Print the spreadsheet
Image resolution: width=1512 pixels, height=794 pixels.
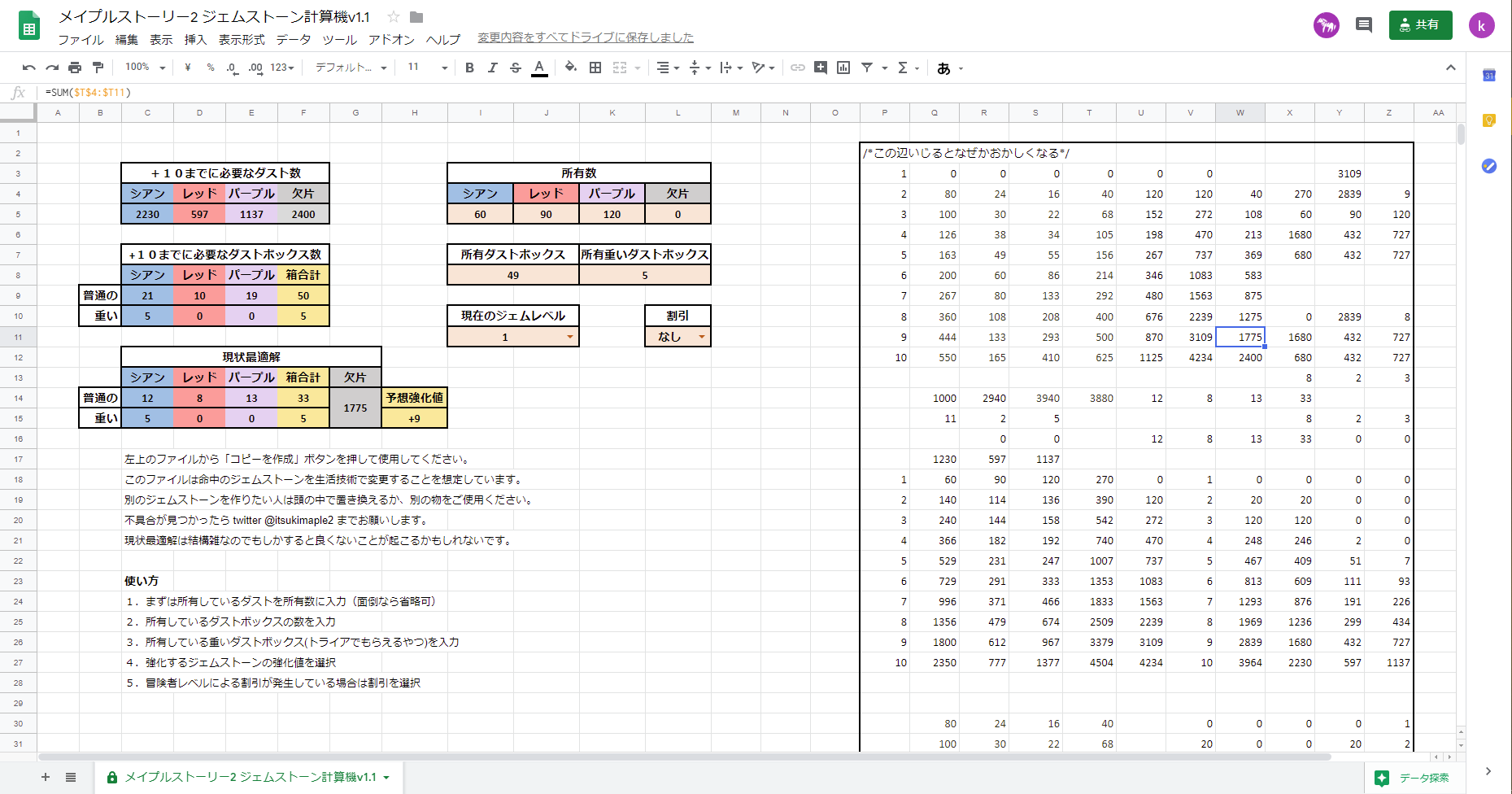75,68
